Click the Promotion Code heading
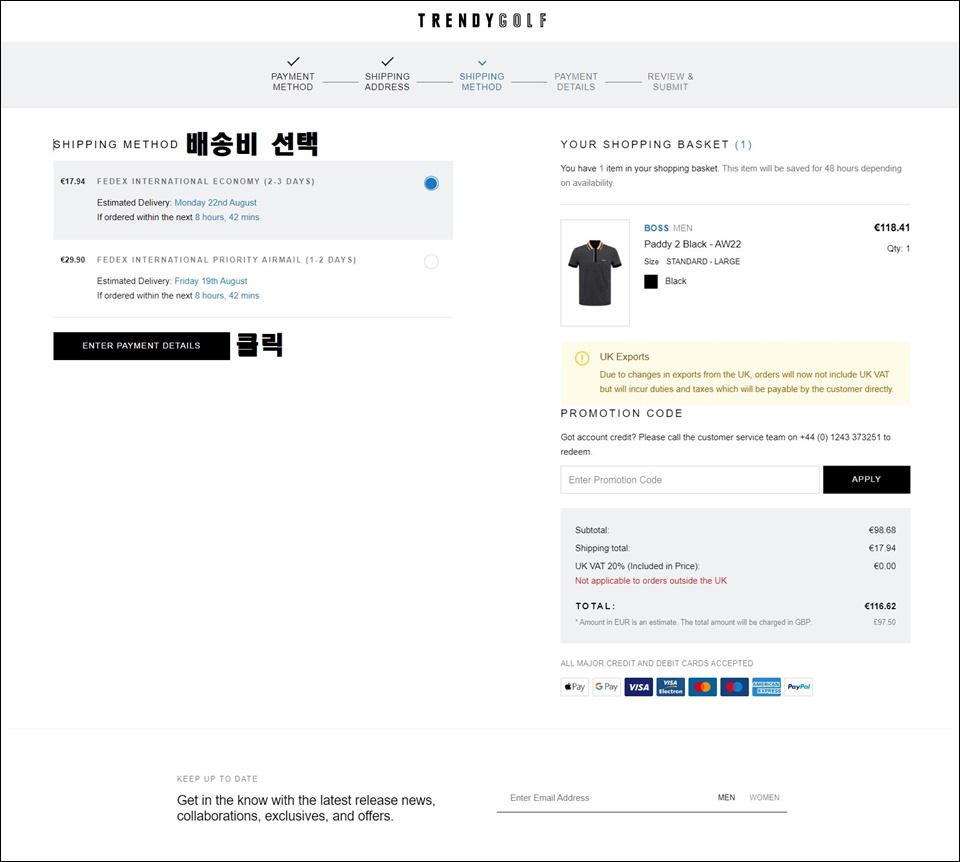 click(621, 413)
